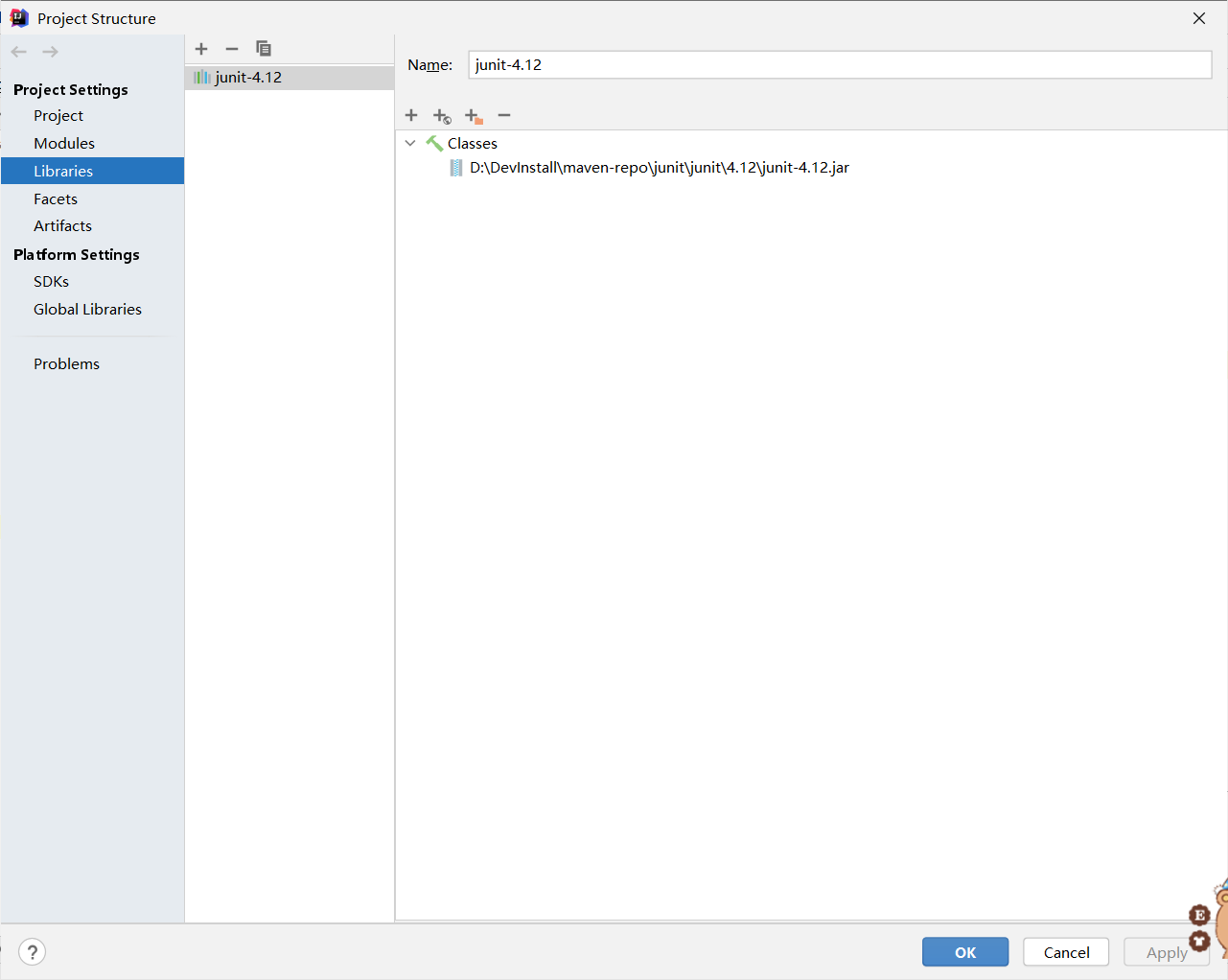Image resolution: width=1228 pixels, height=980 pixels.
Task: Open the Libraries settings page
Action: pos(92,171)
